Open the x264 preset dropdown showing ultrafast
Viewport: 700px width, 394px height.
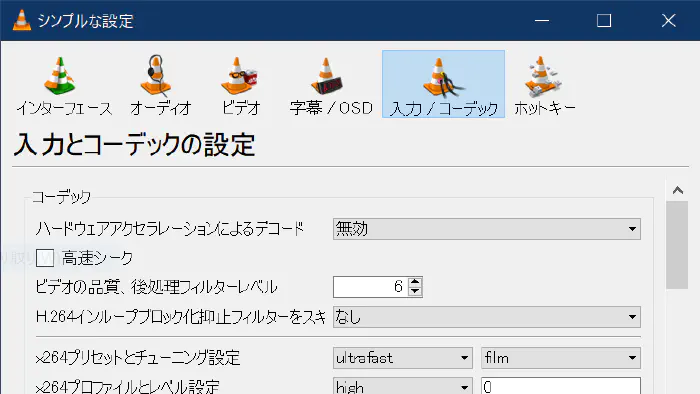403,358
